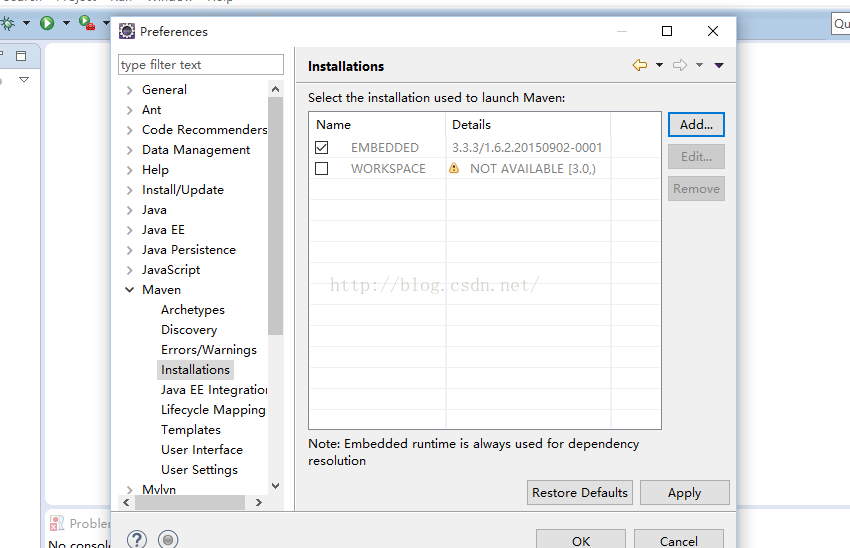Click the Edit... button
Image resolution: width=850 pixels, height=548 pixels.
pos(696,157)
